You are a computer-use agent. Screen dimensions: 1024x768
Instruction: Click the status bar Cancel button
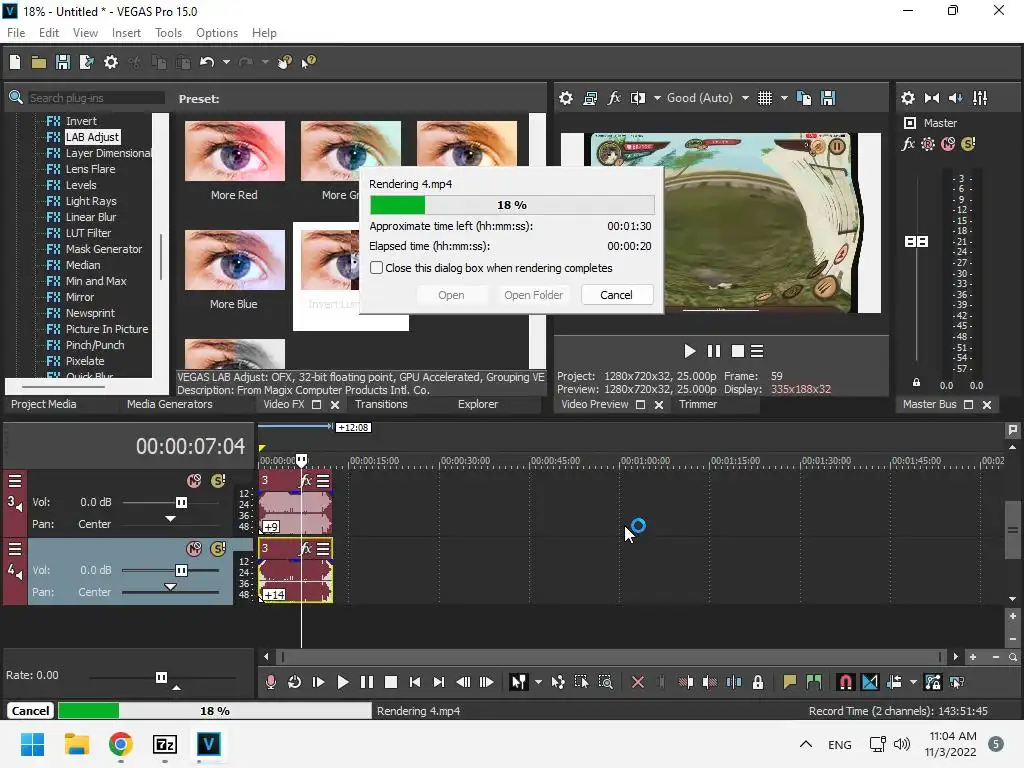coord(31,711)
